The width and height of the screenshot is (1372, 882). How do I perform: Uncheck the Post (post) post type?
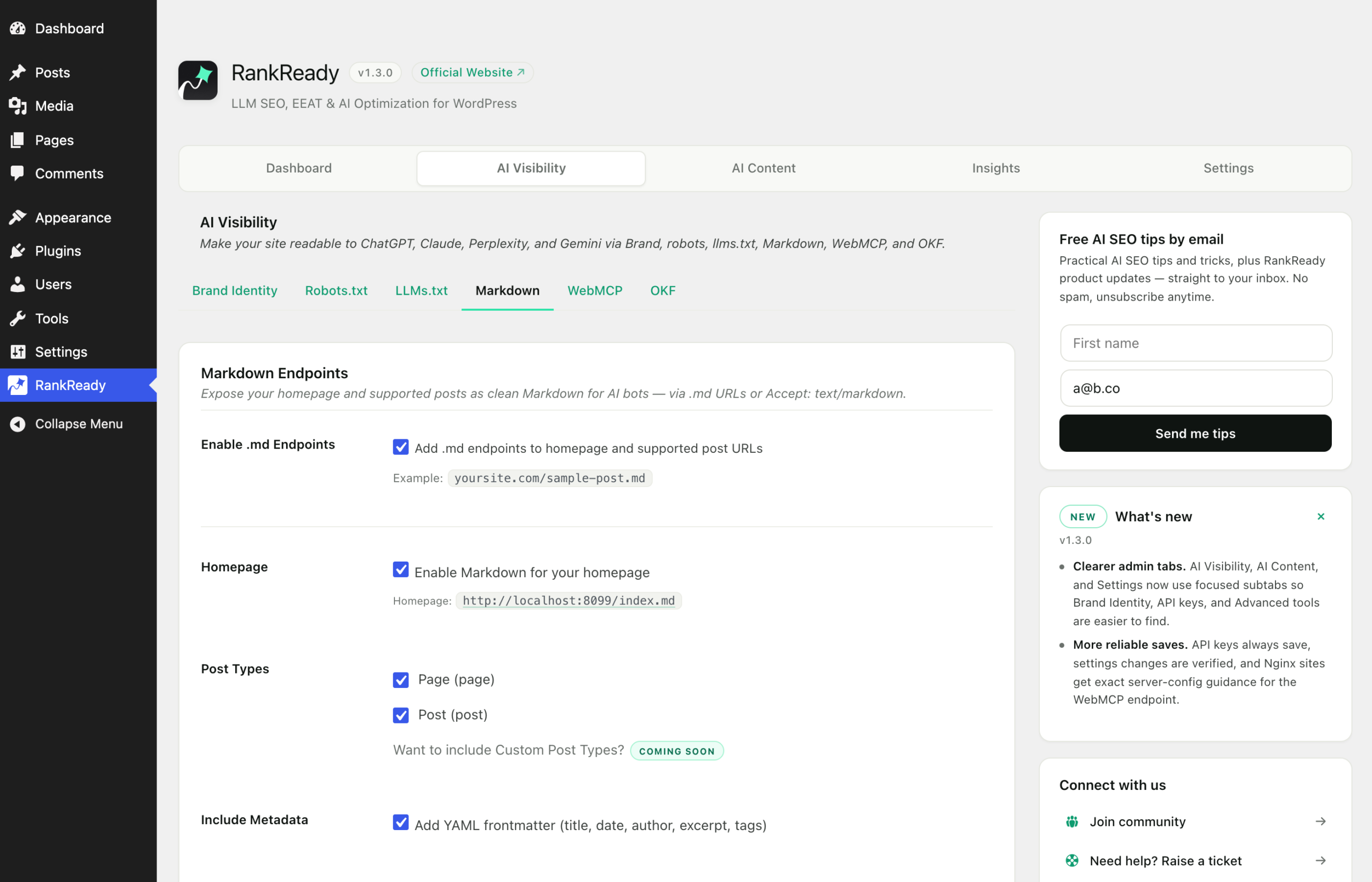click(400, 715)
